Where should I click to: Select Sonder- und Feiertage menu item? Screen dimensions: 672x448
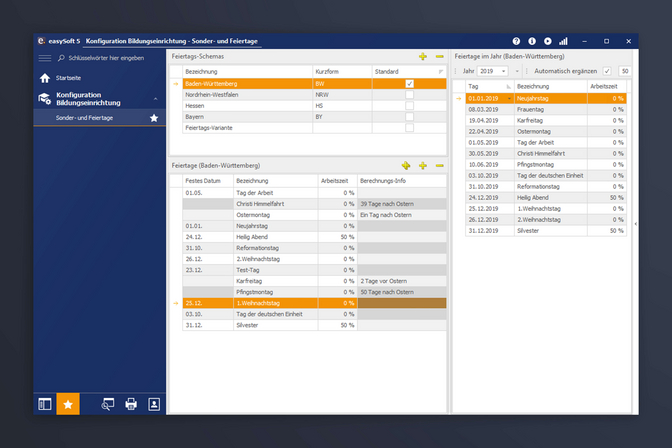click(x=84, y=118)
